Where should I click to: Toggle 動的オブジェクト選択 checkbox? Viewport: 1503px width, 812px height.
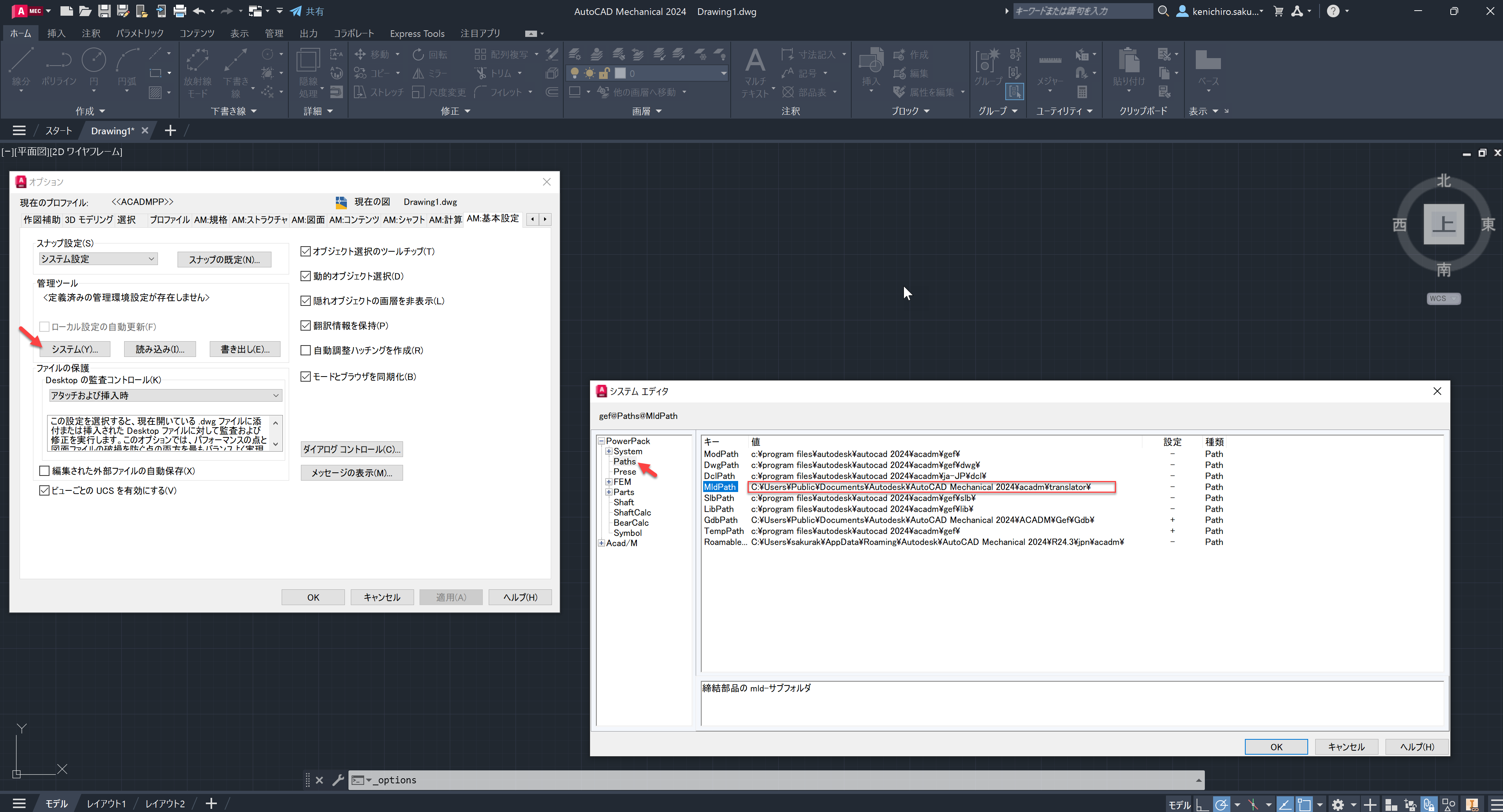[x=306, y=276]
